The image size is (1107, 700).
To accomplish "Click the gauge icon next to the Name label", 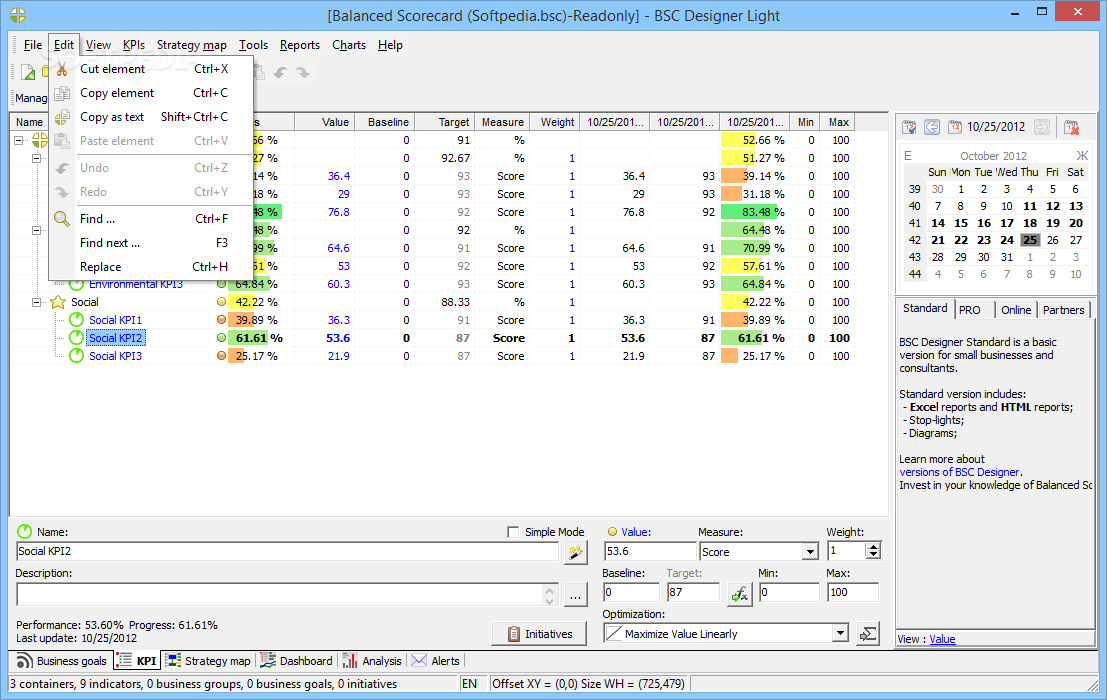I will click(x=24, y=531).
